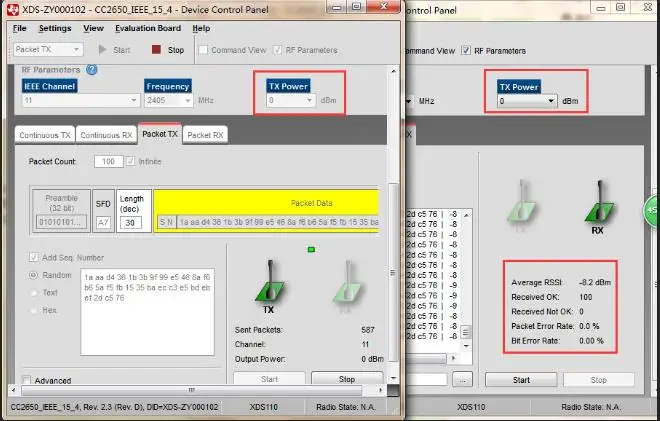
Task: Click 'XDS110' in left window status bar
Action: coord(263,407)
